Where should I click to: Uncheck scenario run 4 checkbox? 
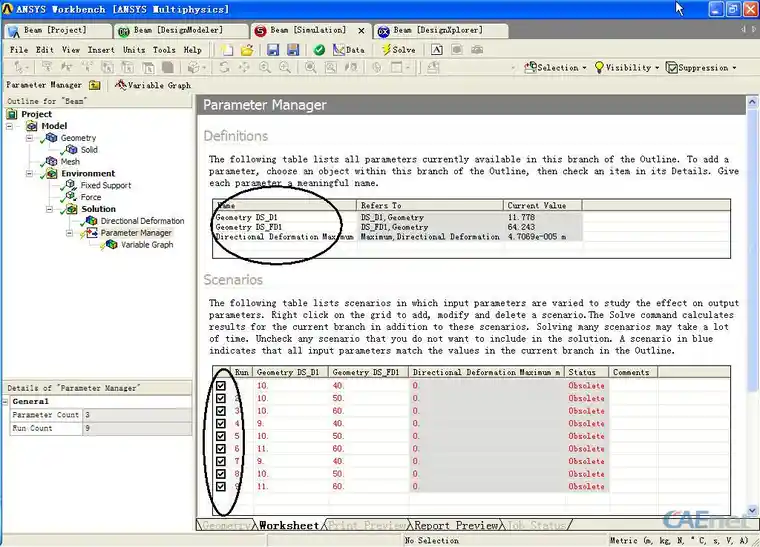[x=221, y=423]
